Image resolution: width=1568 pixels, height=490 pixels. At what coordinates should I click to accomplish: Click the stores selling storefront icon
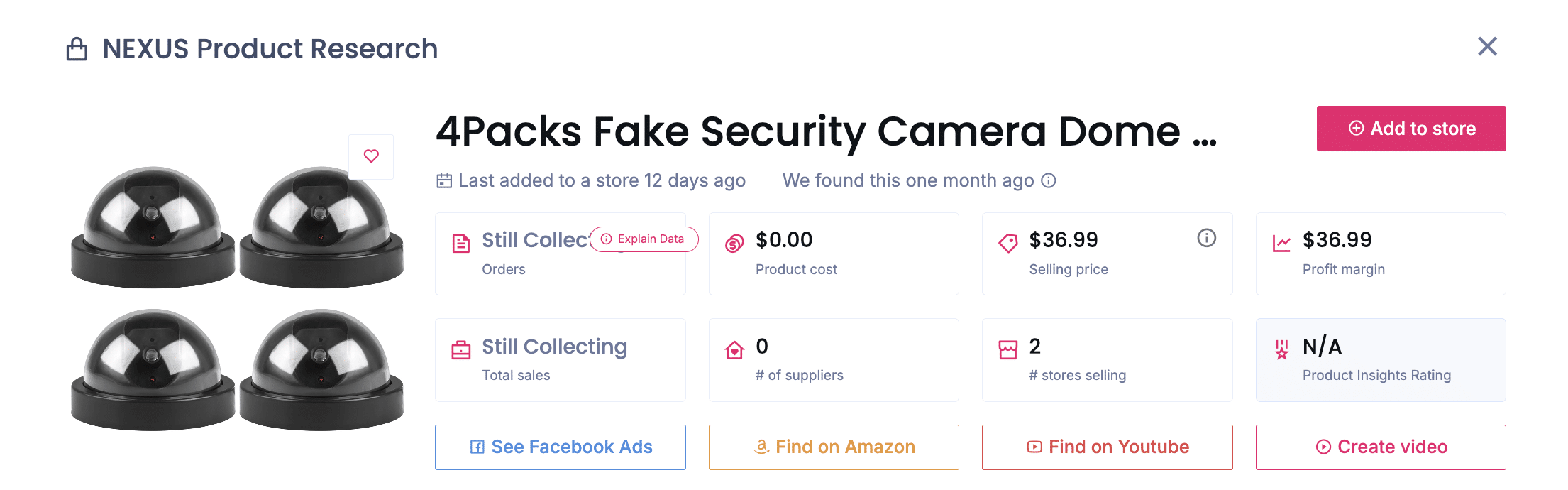[1007, 349]
